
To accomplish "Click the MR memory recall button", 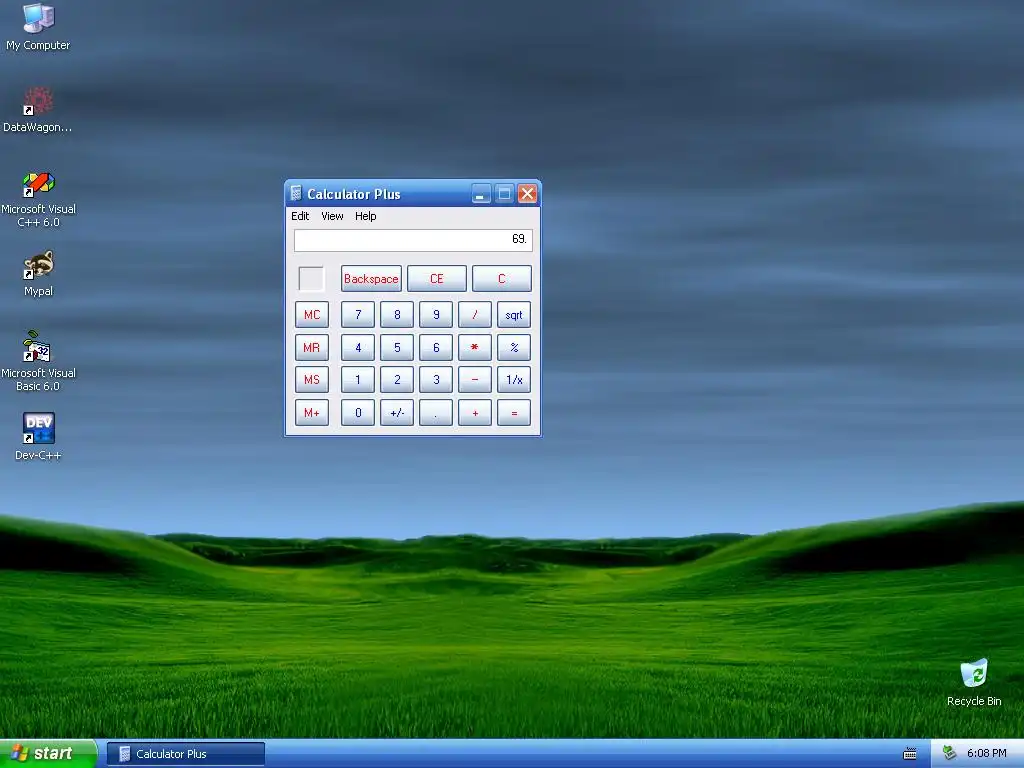I will pyautogui.click(x=312, y=347).
